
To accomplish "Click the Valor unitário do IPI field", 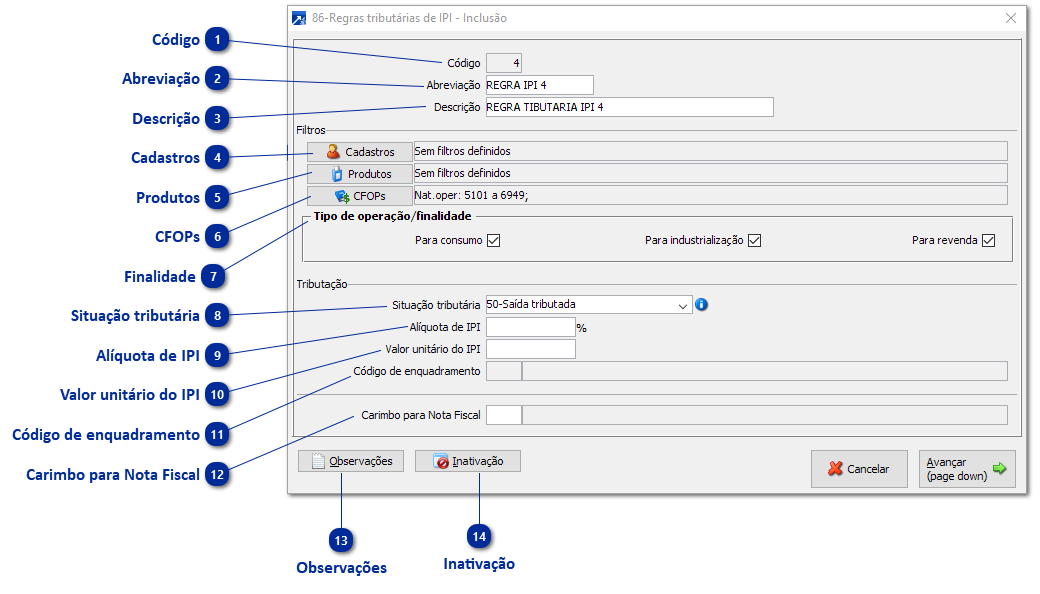I will 531,349.
